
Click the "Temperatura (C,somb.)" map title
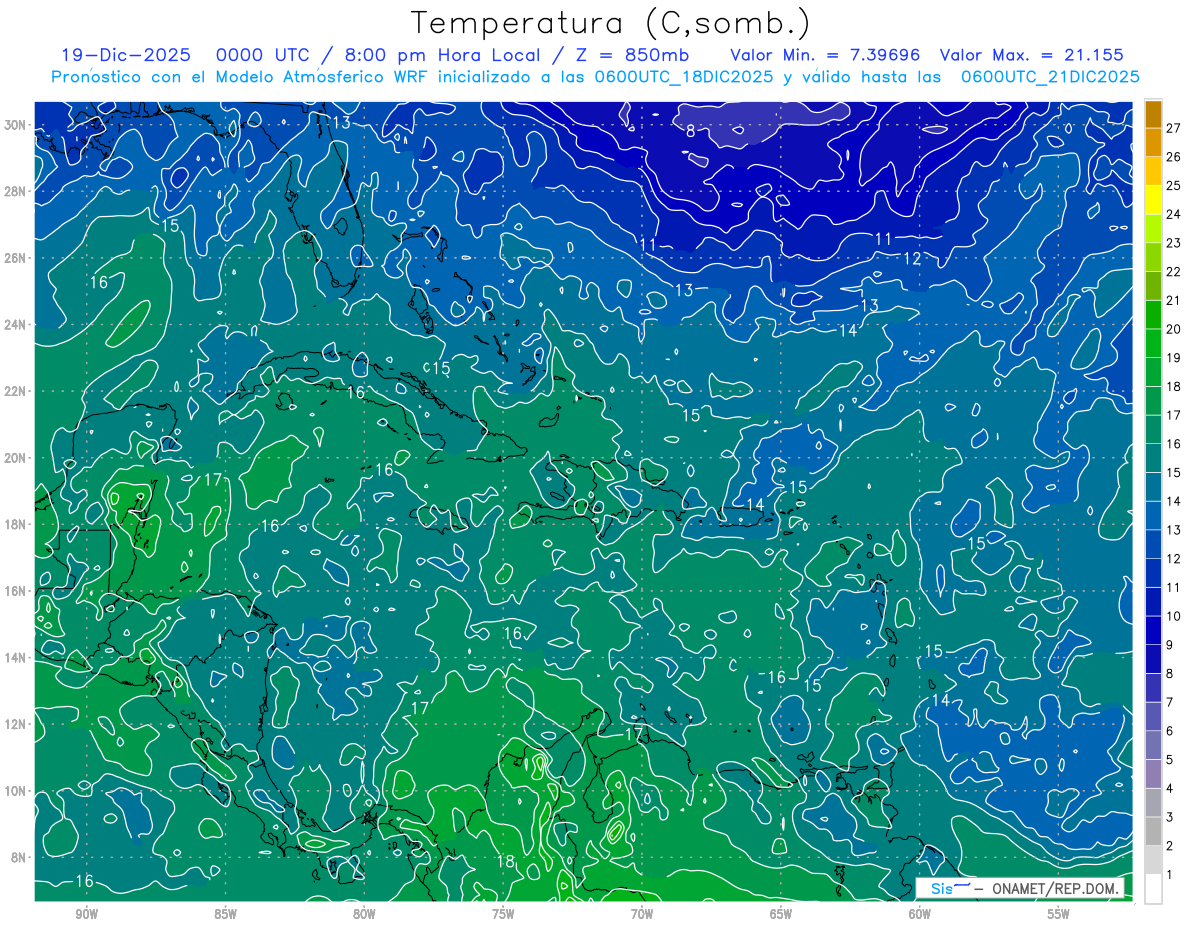610,23
